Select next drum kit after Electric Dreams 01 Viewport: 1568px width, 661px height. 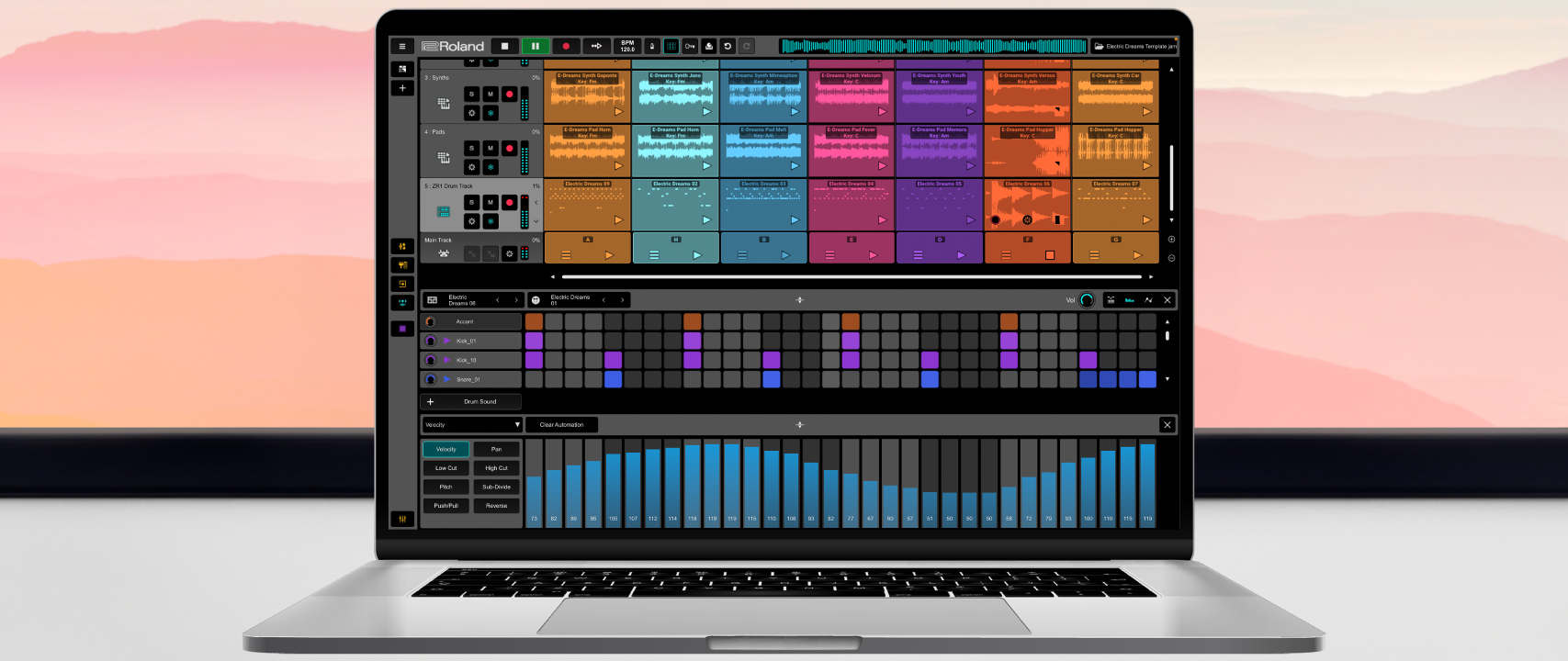[622, 300]
